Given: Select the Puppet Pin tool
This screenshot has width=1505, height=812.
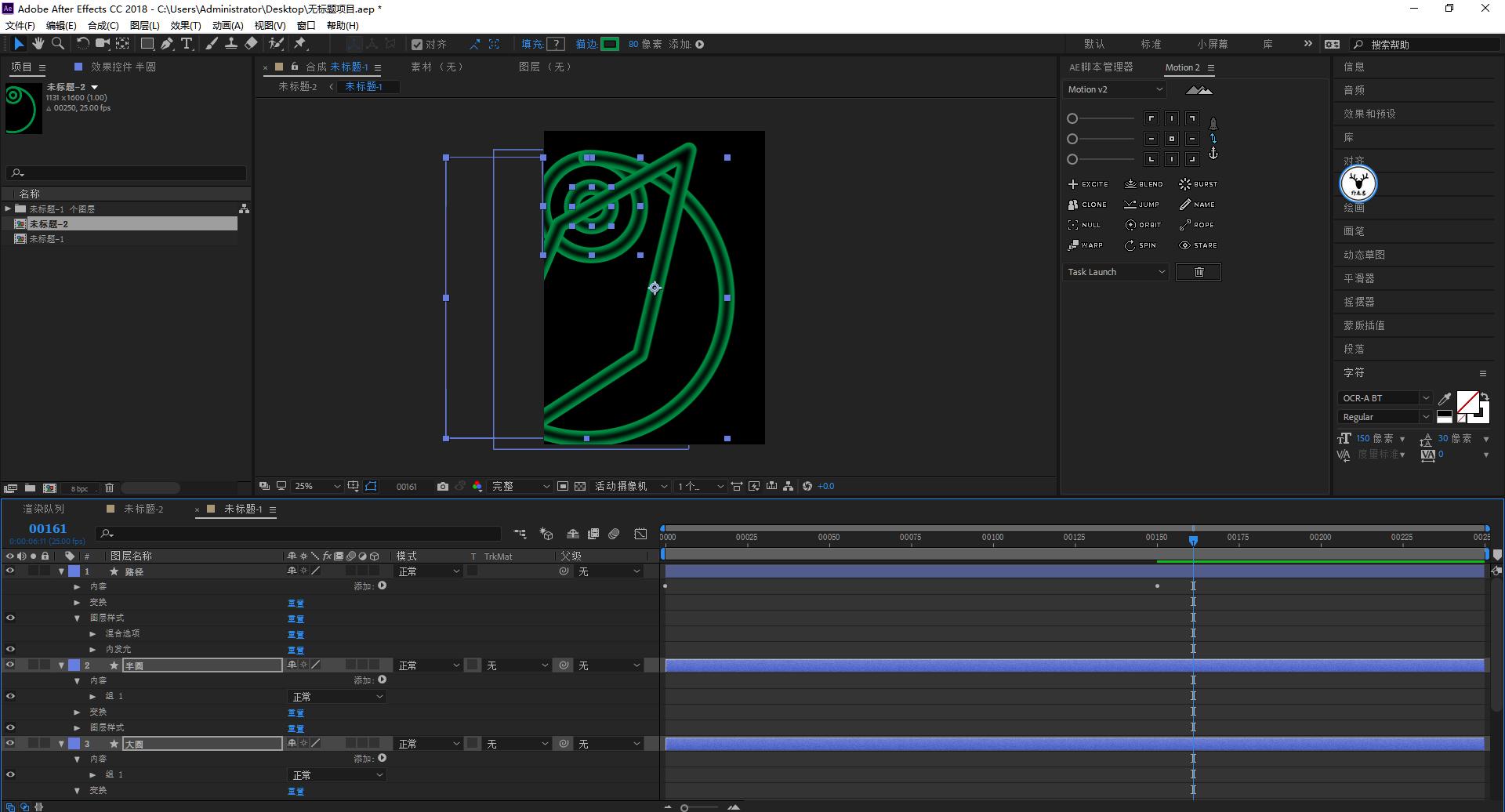Looking at the screenshot, I should point(300,44).
